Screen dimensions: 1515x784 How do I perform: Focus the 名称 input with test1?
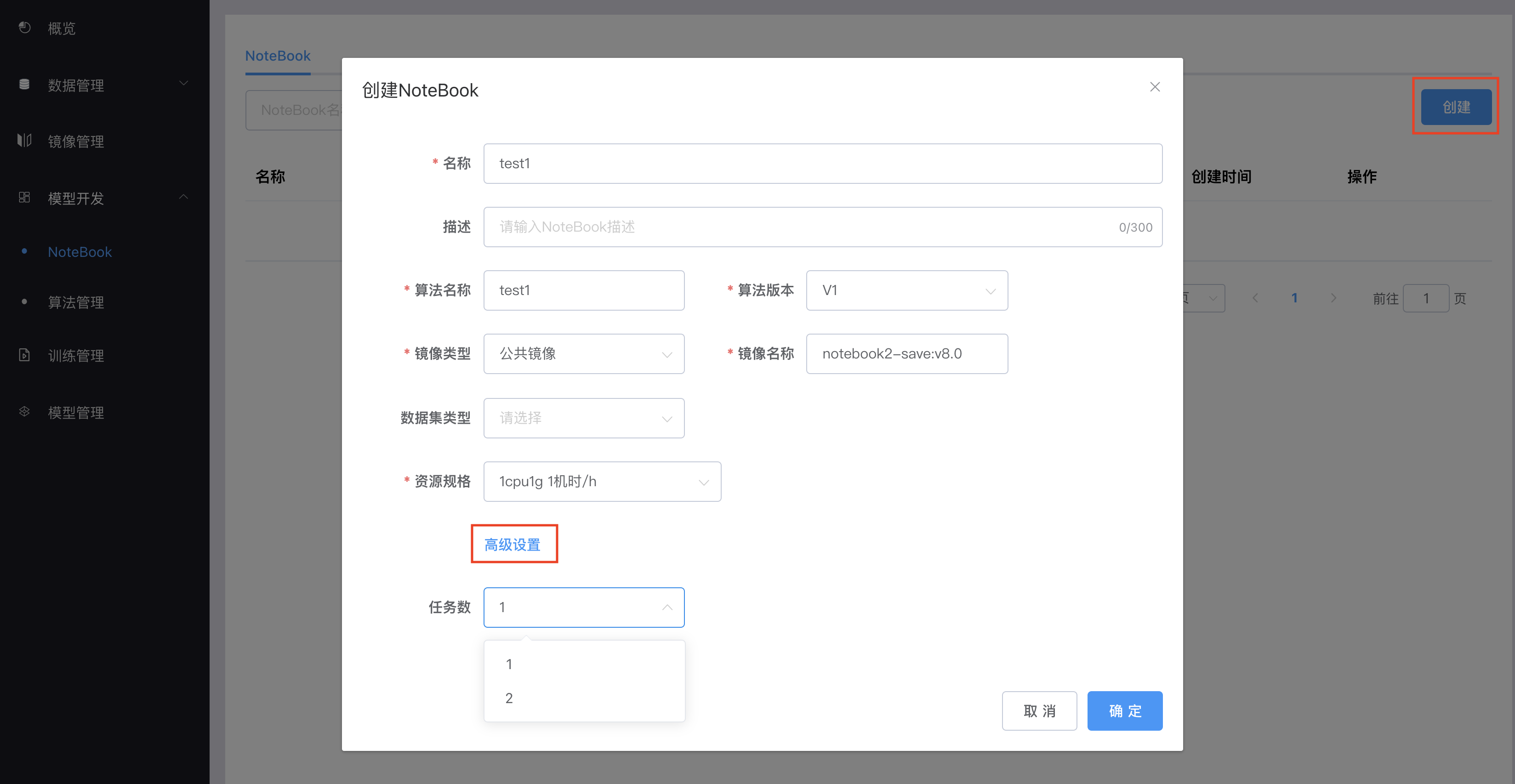(823, 164)
